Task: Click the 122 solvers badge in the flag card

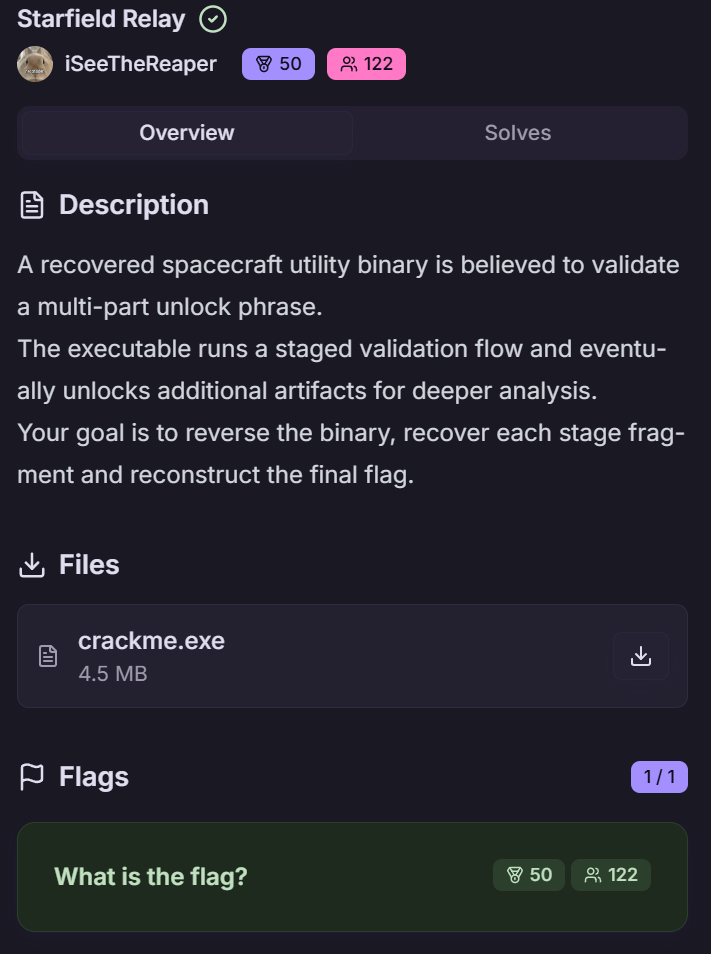Action: point(611,875)
